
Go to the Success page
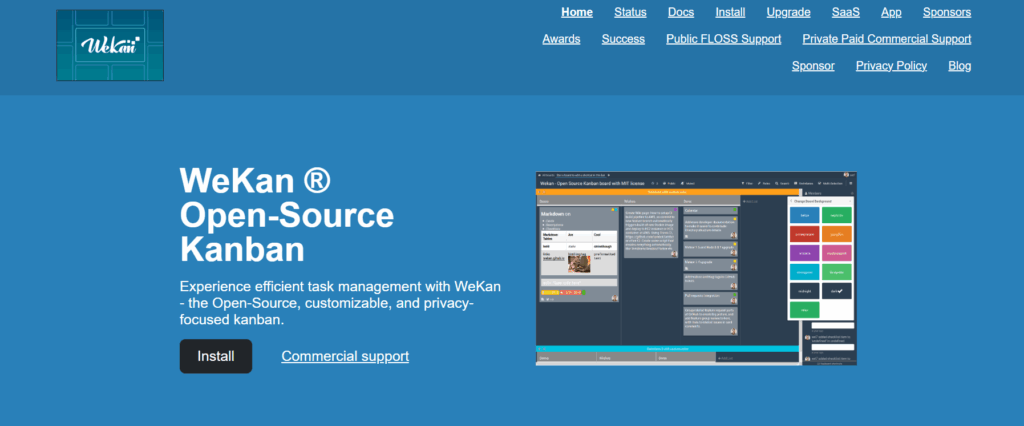pyautogui.click(x=623, y=39)
